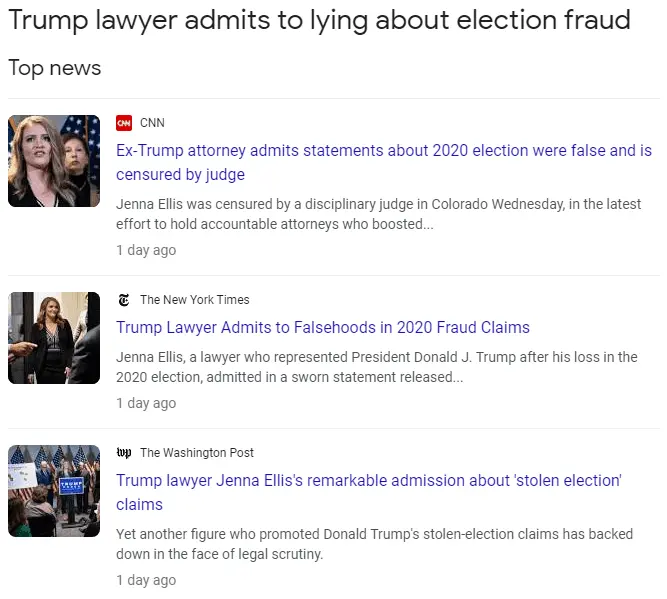Click the CNN source name
667x599 pixels.
point(152,123)
